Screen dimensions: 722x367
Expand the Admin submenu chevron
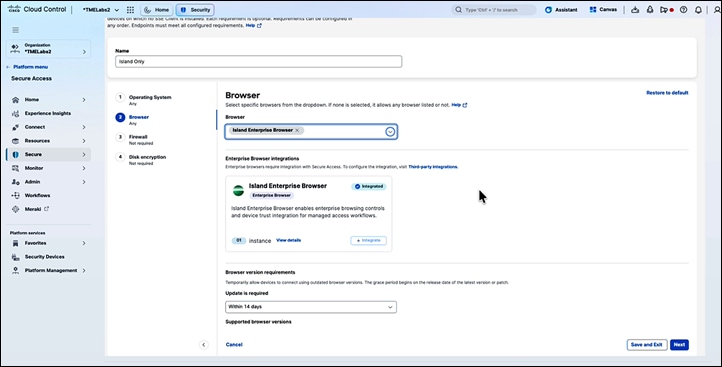[84, 182]
